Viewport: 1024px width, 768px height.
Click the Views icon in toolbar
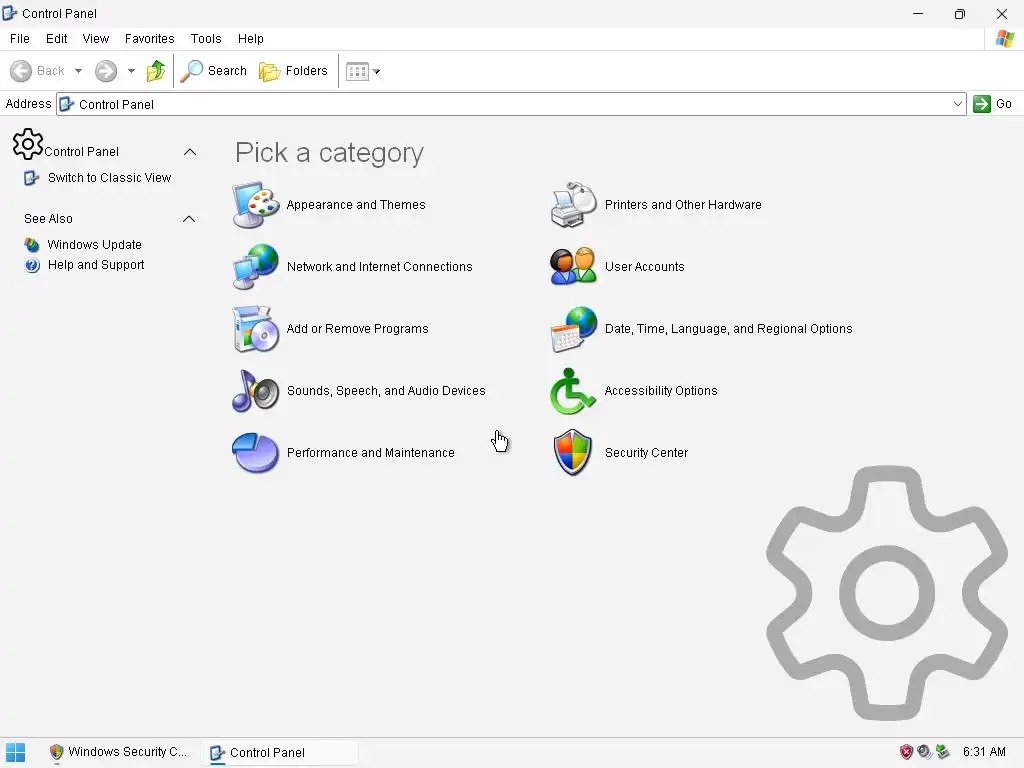pyautogui.click(x=357, y=71)
